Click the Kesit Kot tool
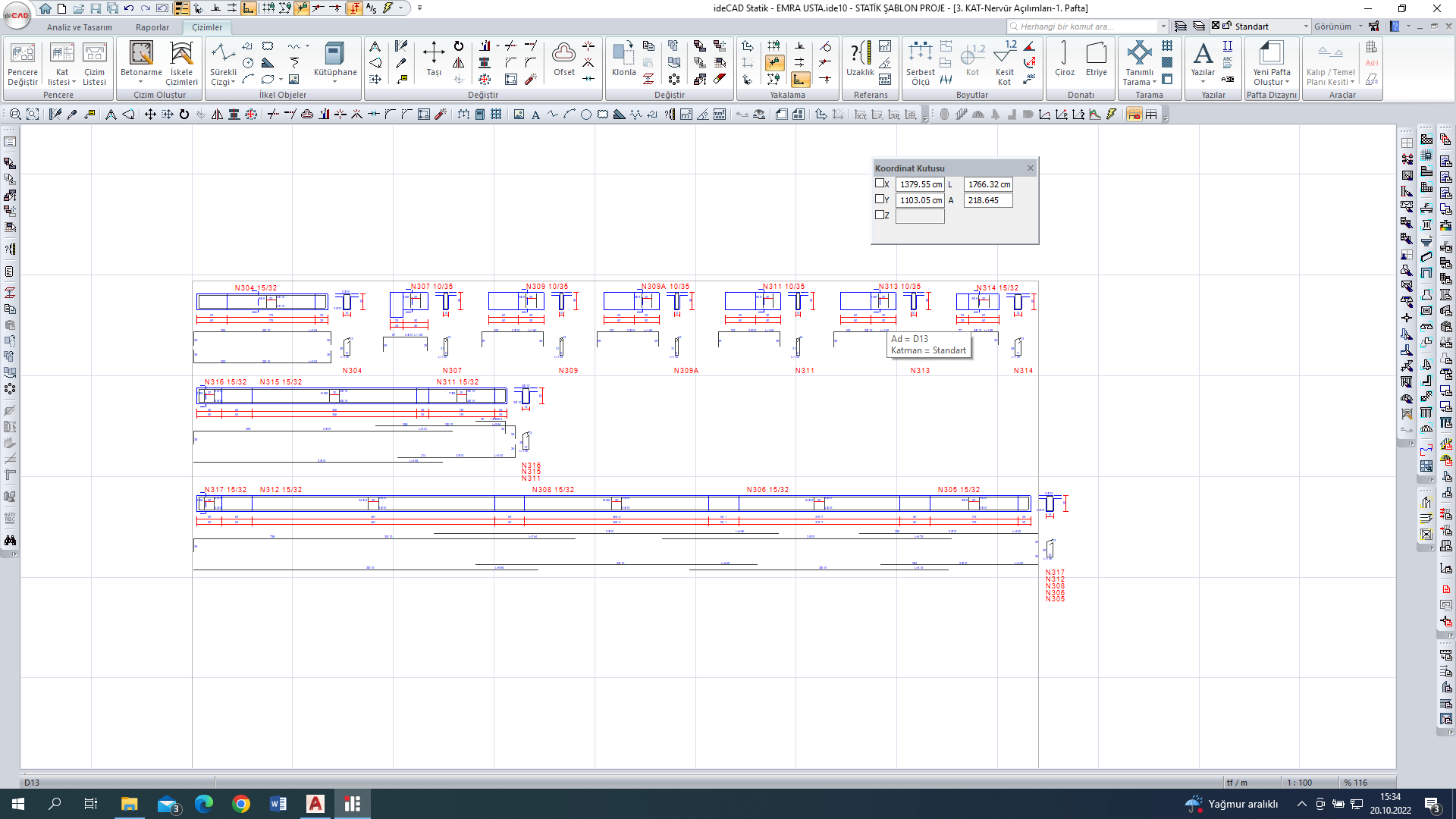Screen dimensions: 1456x819 coord(1004,62)
